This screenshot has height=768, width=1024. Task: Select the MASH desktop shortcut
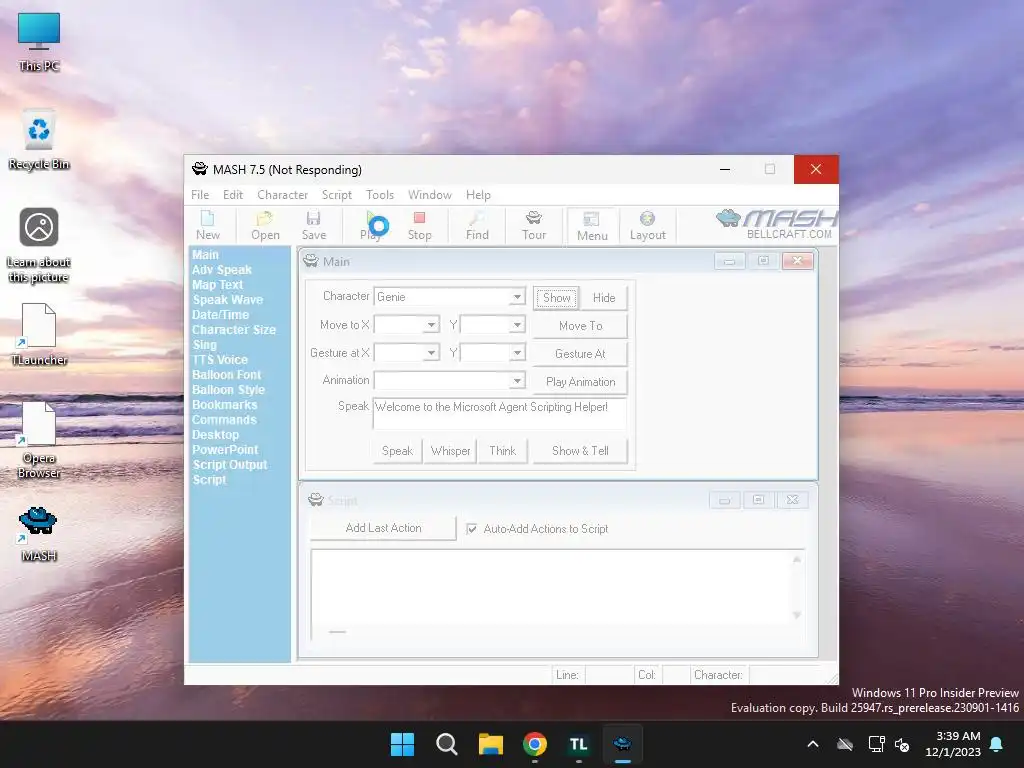tap(39, 534)
